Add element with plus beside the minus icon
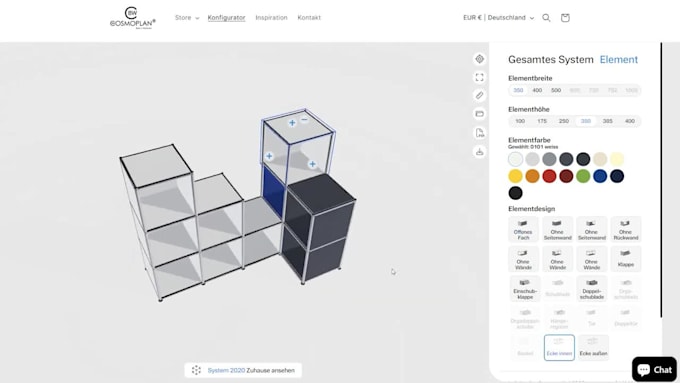 pyautogui.click(x=292, y=123)
